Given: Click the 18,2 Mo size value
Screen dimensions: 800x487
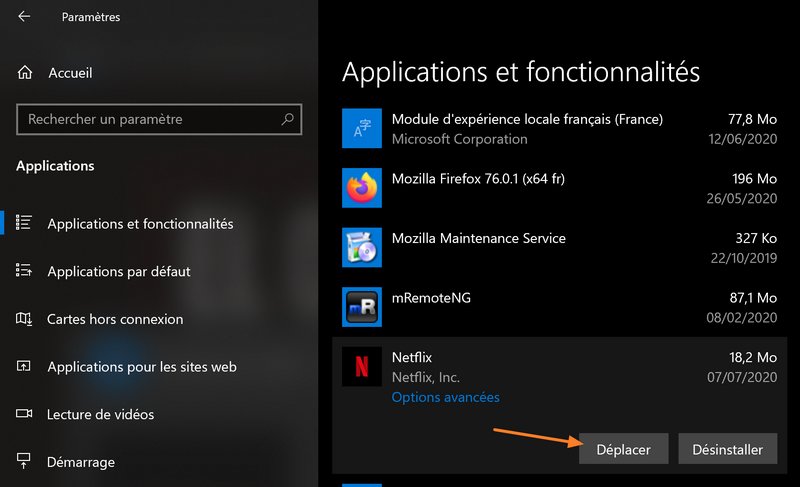Looking at the screenshot, I should 753,357.
